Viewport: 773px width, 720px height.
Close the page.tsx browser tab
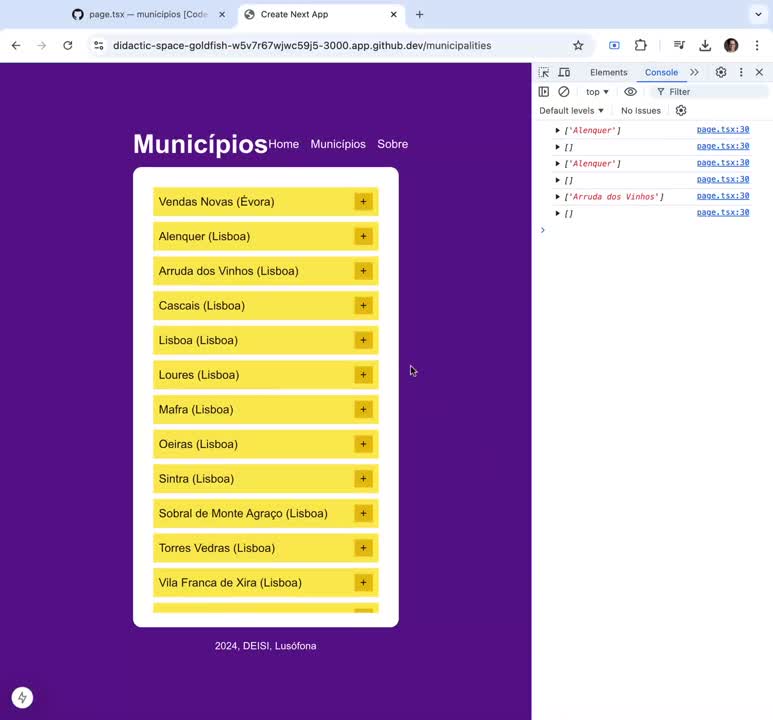222,15
